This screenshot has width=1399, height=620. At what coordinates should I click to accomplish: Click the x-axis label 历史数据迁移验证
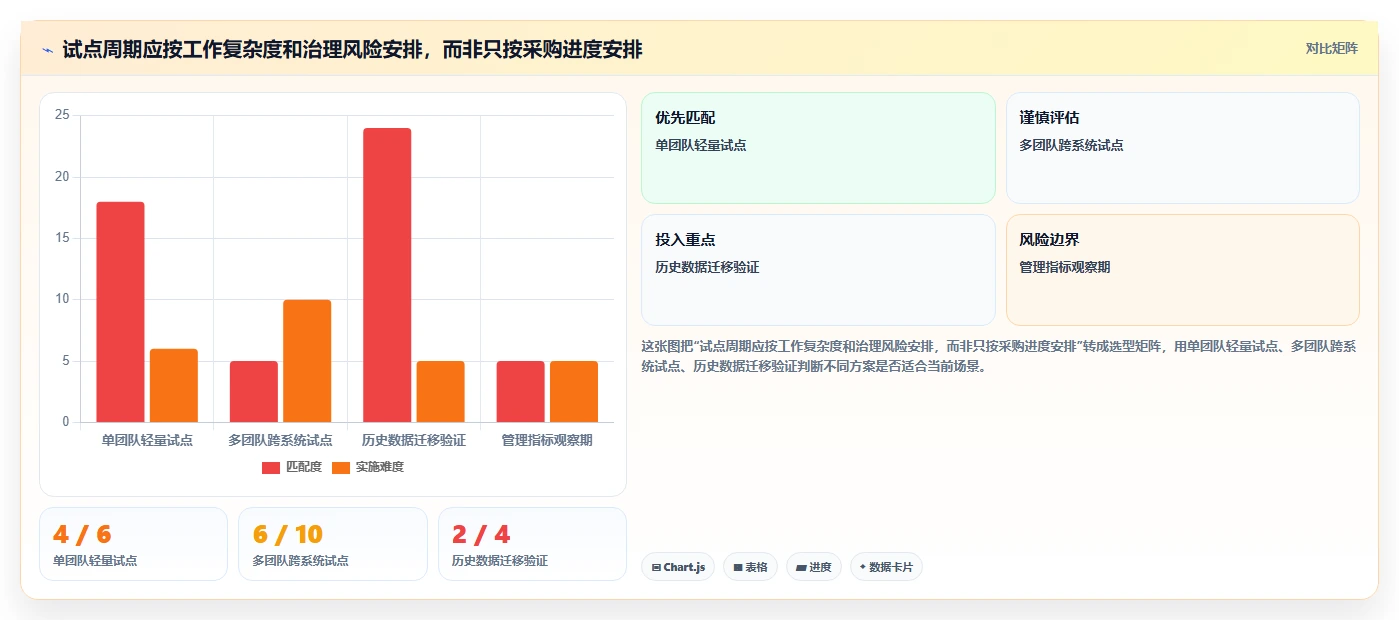(414, 440)
